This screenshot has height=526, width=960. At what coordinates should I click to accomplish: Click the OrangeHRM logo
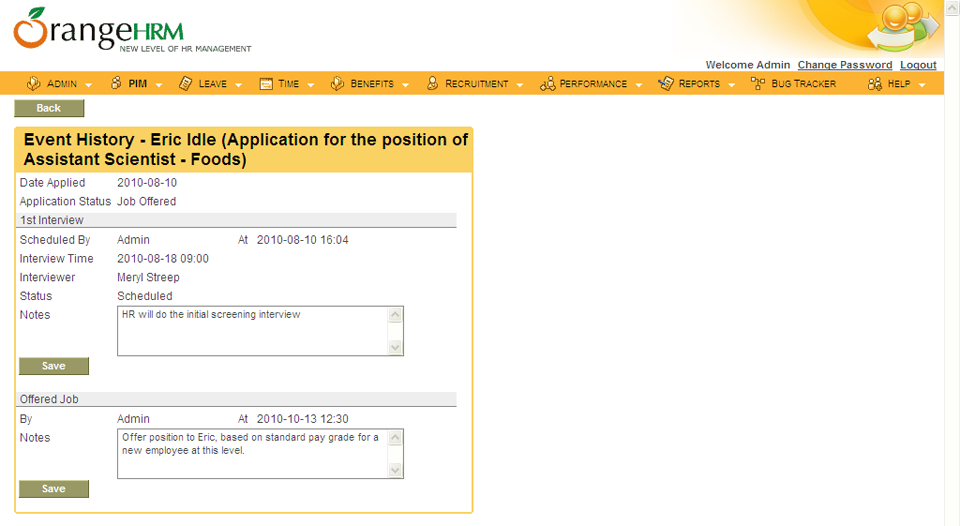tap(132, 30)
